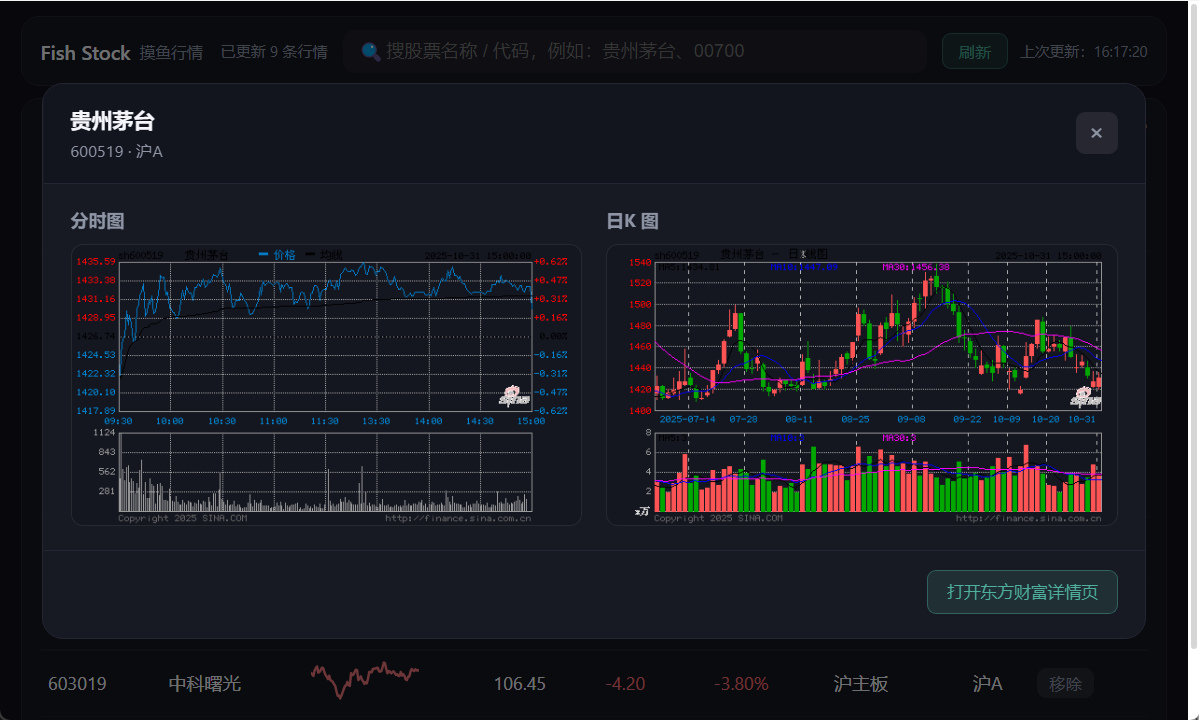Click stock code 603019 in the list

[77, 684]
